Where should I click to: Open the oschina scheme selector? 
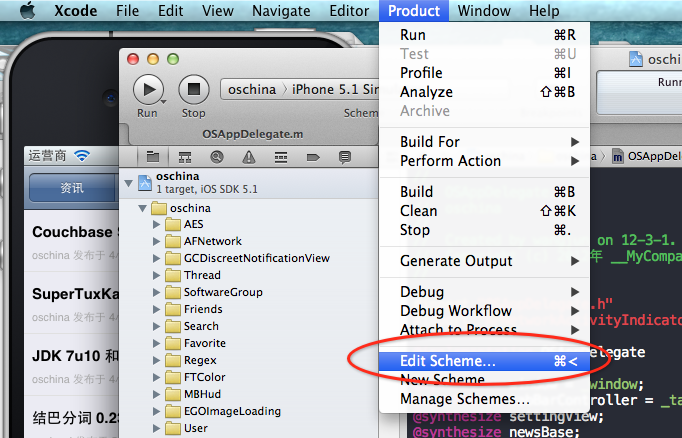(252, 90)
